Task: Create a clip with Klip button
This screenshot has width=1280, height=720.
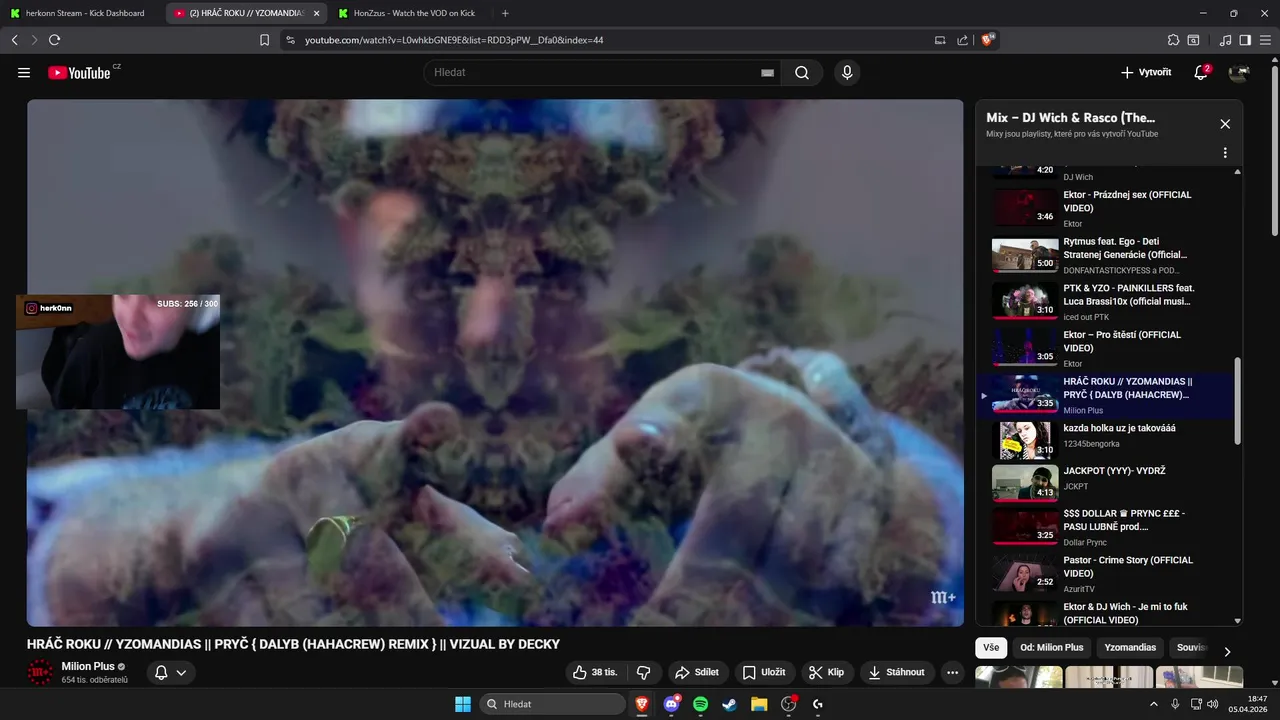Action: (x=826, y=672)
